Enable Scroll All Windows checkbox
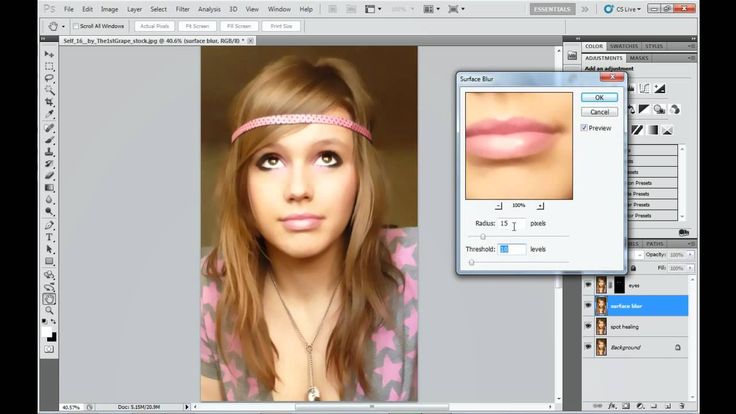Image resolution: width=736 pixels, height=414 pixels. click(x=76, y=25)
